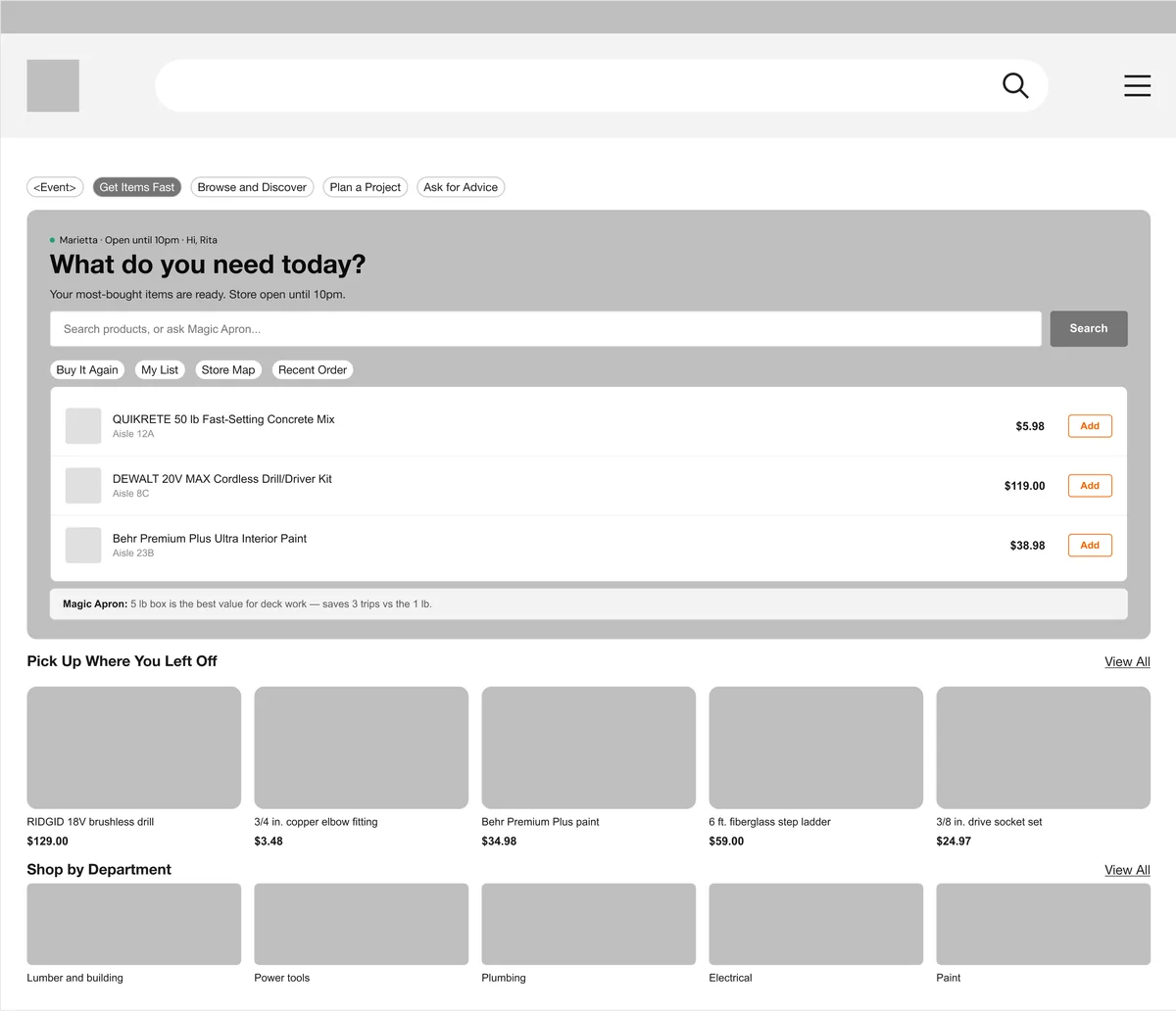
Task: Focus the top header search bar
Action: click(x=601, y=85)
